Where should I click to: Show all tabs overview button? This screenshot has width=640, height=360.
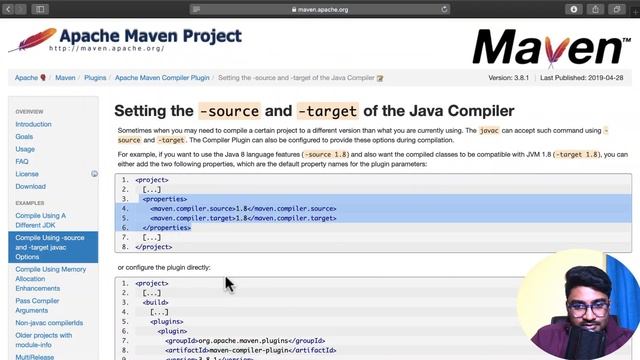pos(617,9)
